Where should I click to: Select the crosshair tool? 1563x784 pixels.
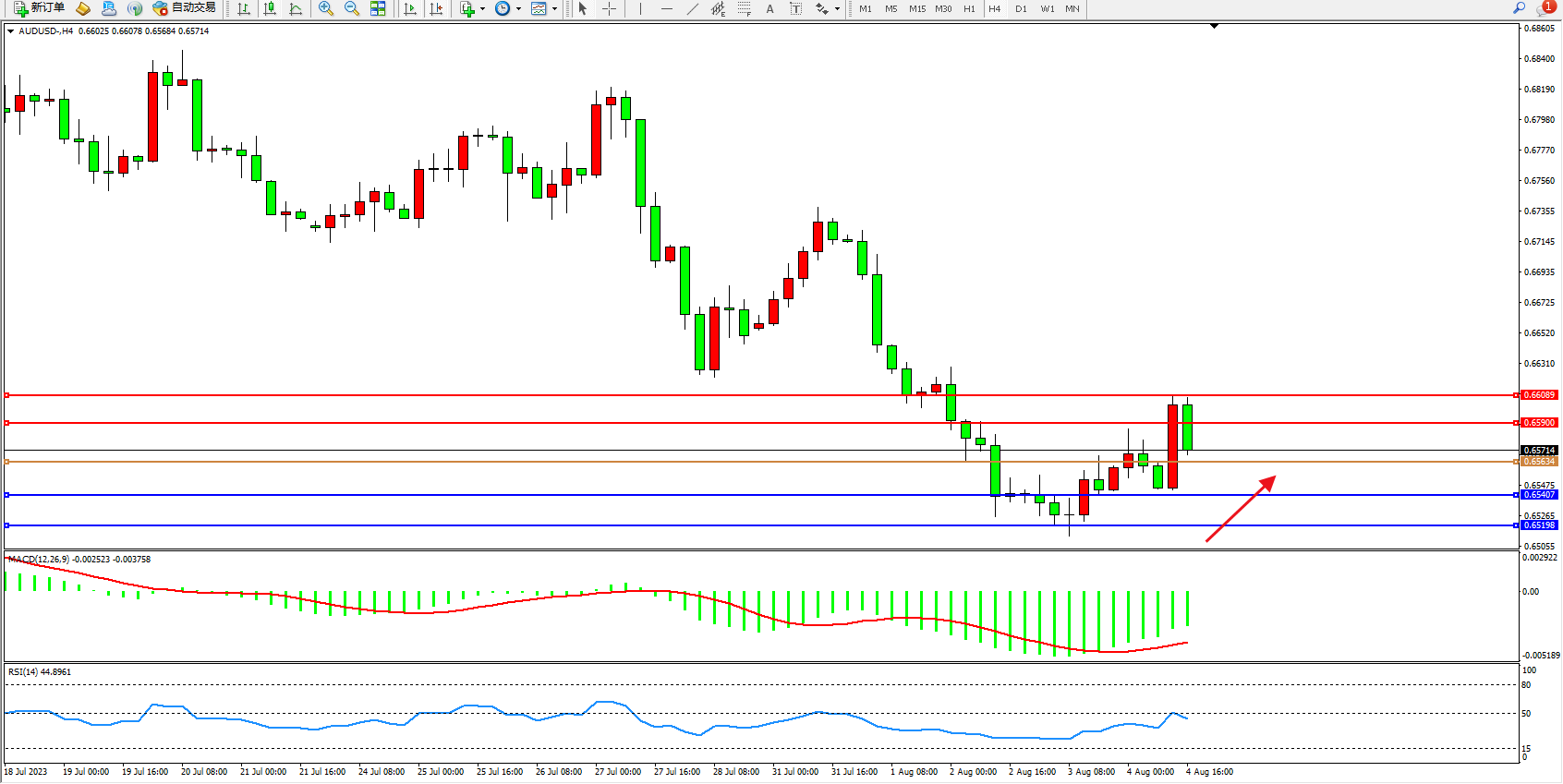tap(610, 8)
